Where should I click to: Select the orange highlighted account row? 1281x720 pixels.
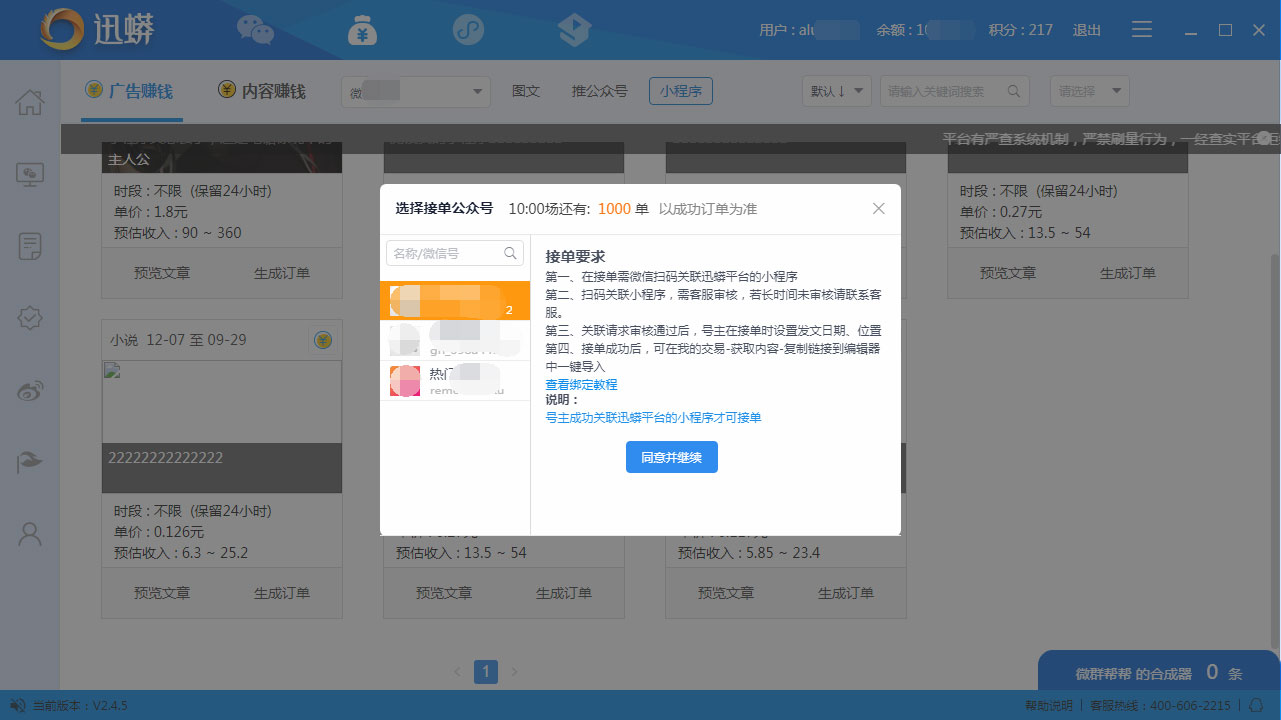click(x=455, y=300)
